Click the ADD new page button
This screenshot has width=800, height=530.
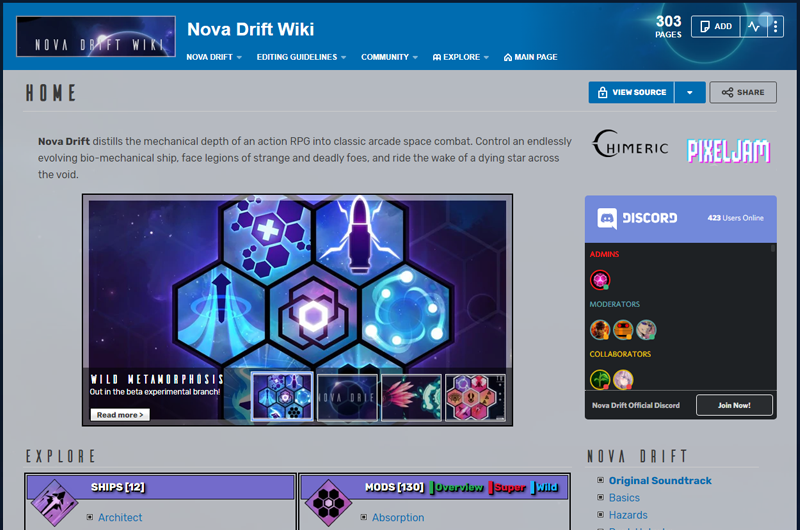click(x=716, y=27)
